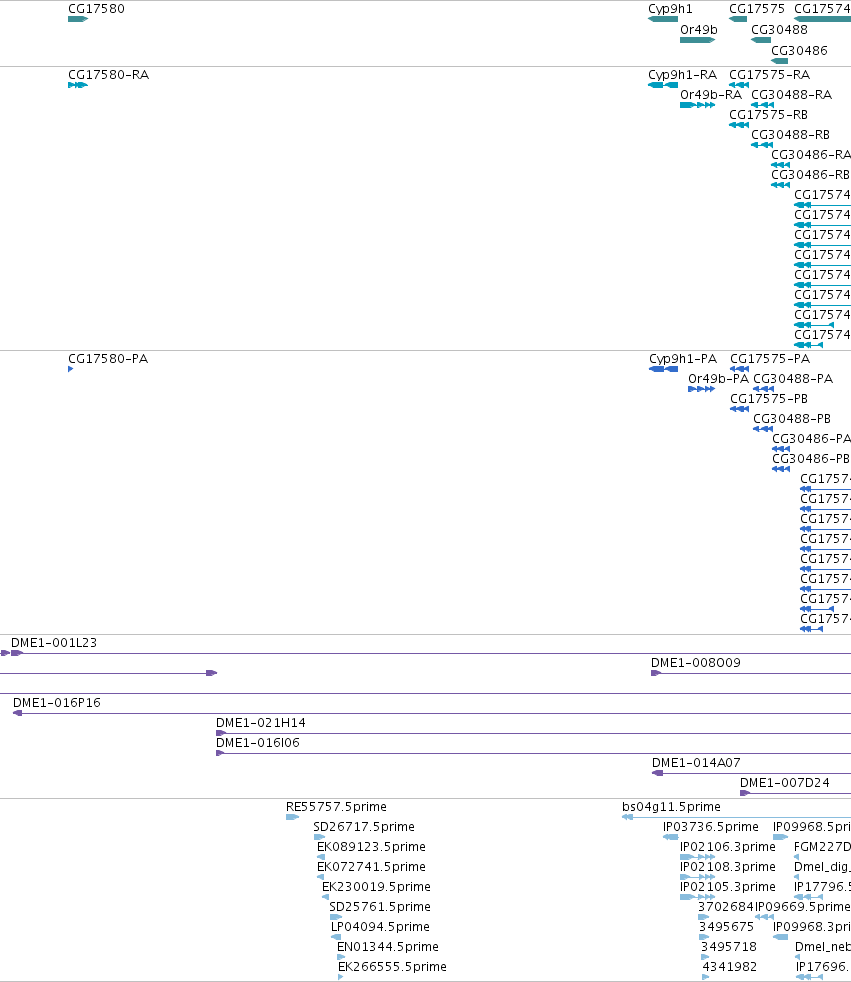Open the CG30488-PB protein label
This screenshot has height=982, width=851.
(x=792, y=419)
